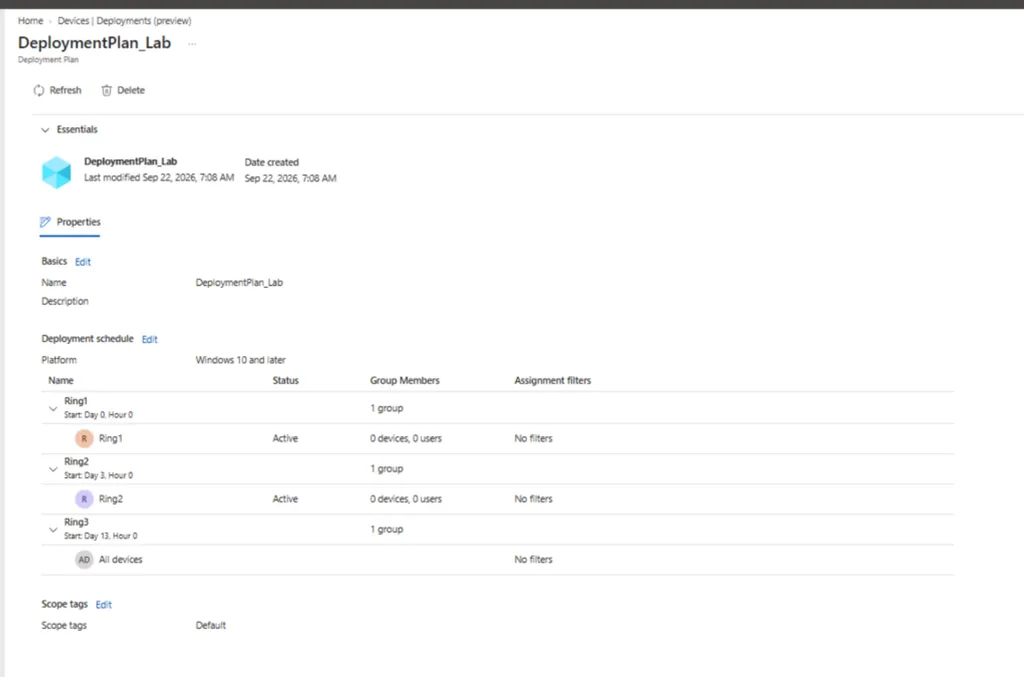Viewport: 1024px width, 677px height.
Task: Click the 'Windows 10 and later' platform value
Action: pos(241,360)
